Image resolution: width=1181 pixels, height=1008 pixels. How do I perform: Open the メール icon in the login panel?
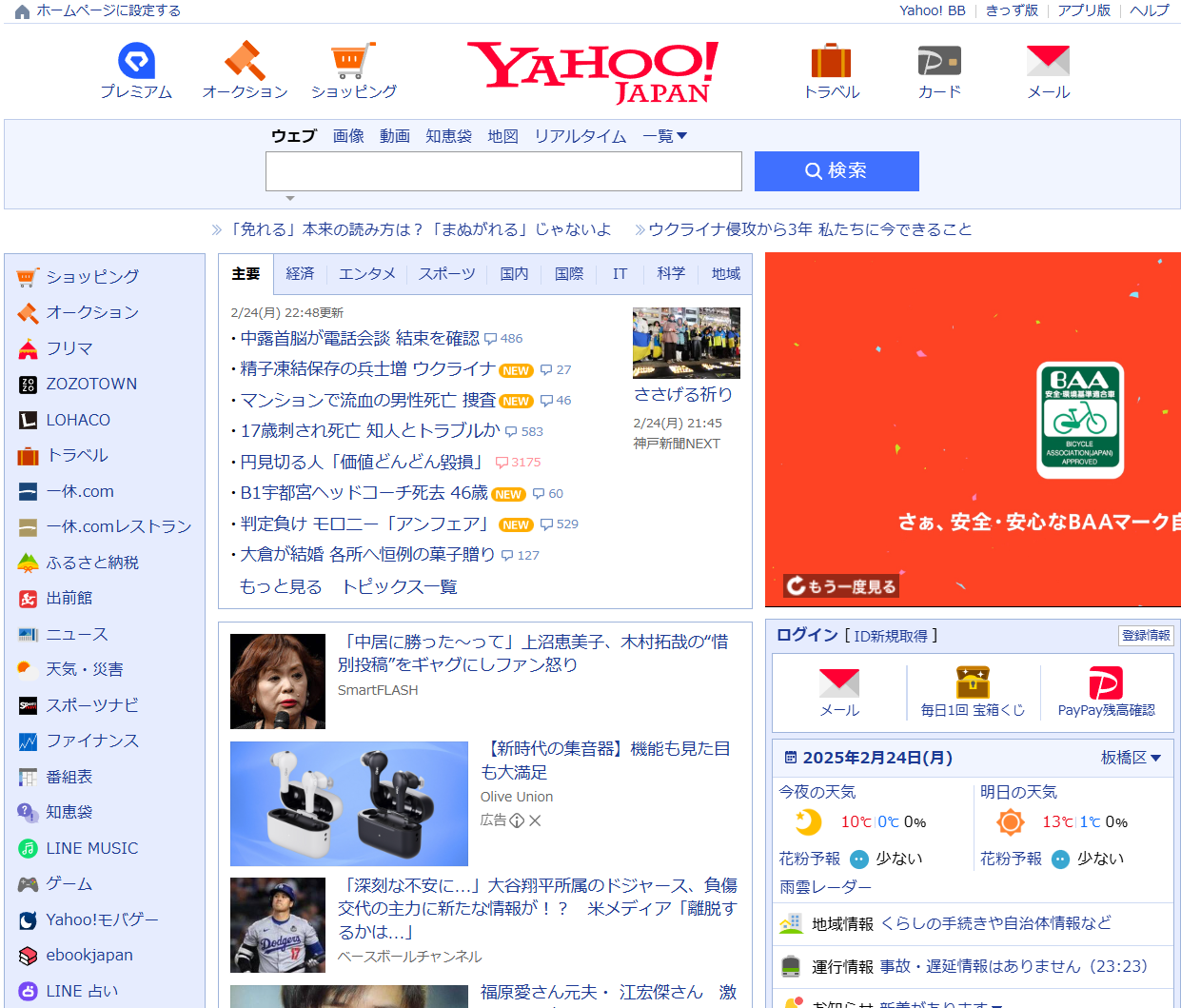pos(839,682)
